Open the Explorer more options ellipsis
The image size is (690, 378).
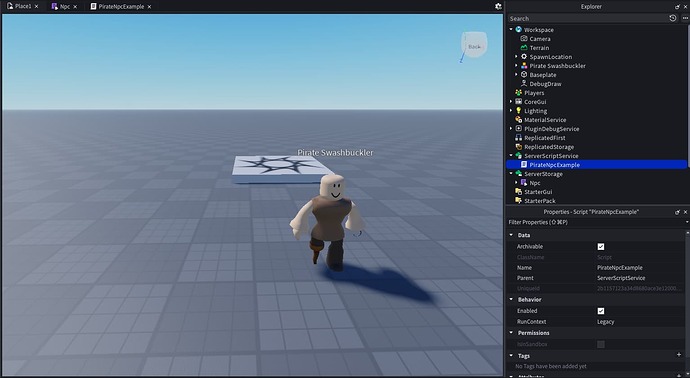(x=685, y=18)
